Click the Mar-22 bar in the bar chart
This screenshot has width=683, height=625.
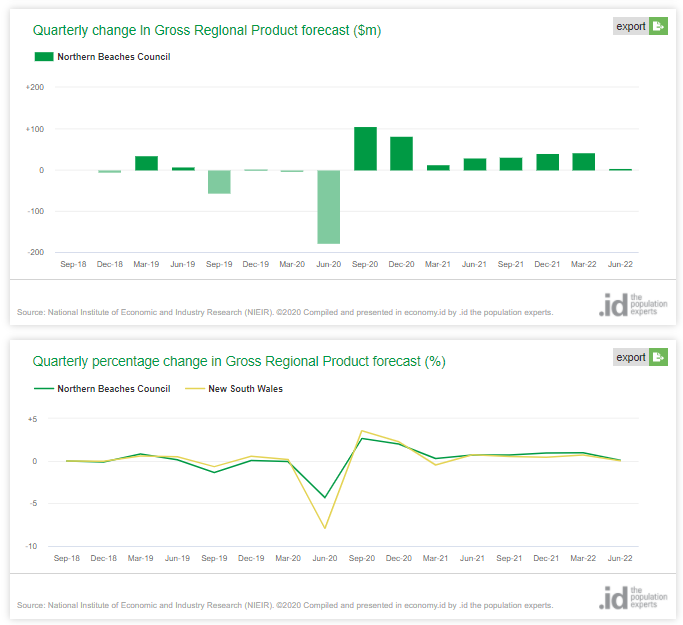[583, 162]
